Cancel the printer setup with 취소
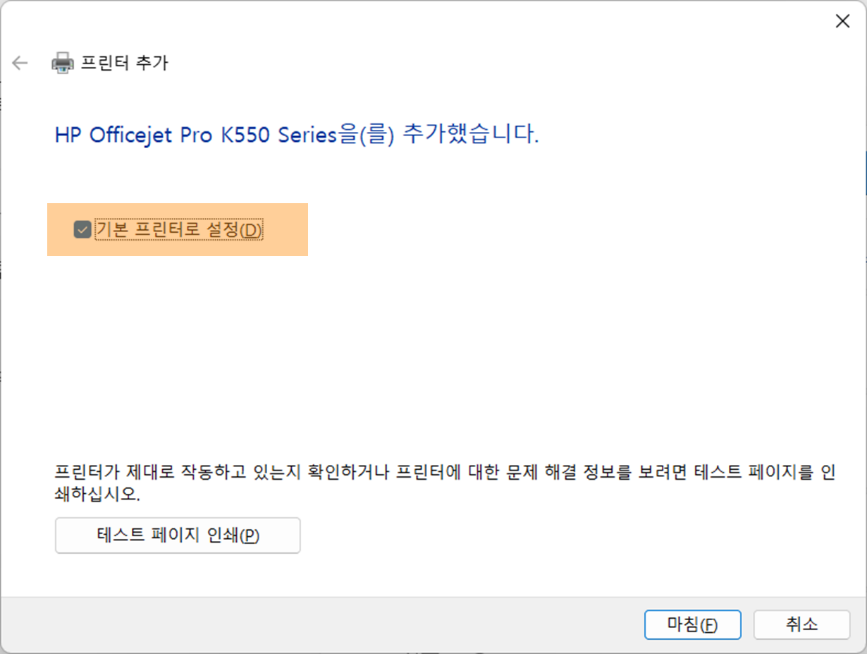The width and height of the screenshot is (867, 654). [801, 625]
